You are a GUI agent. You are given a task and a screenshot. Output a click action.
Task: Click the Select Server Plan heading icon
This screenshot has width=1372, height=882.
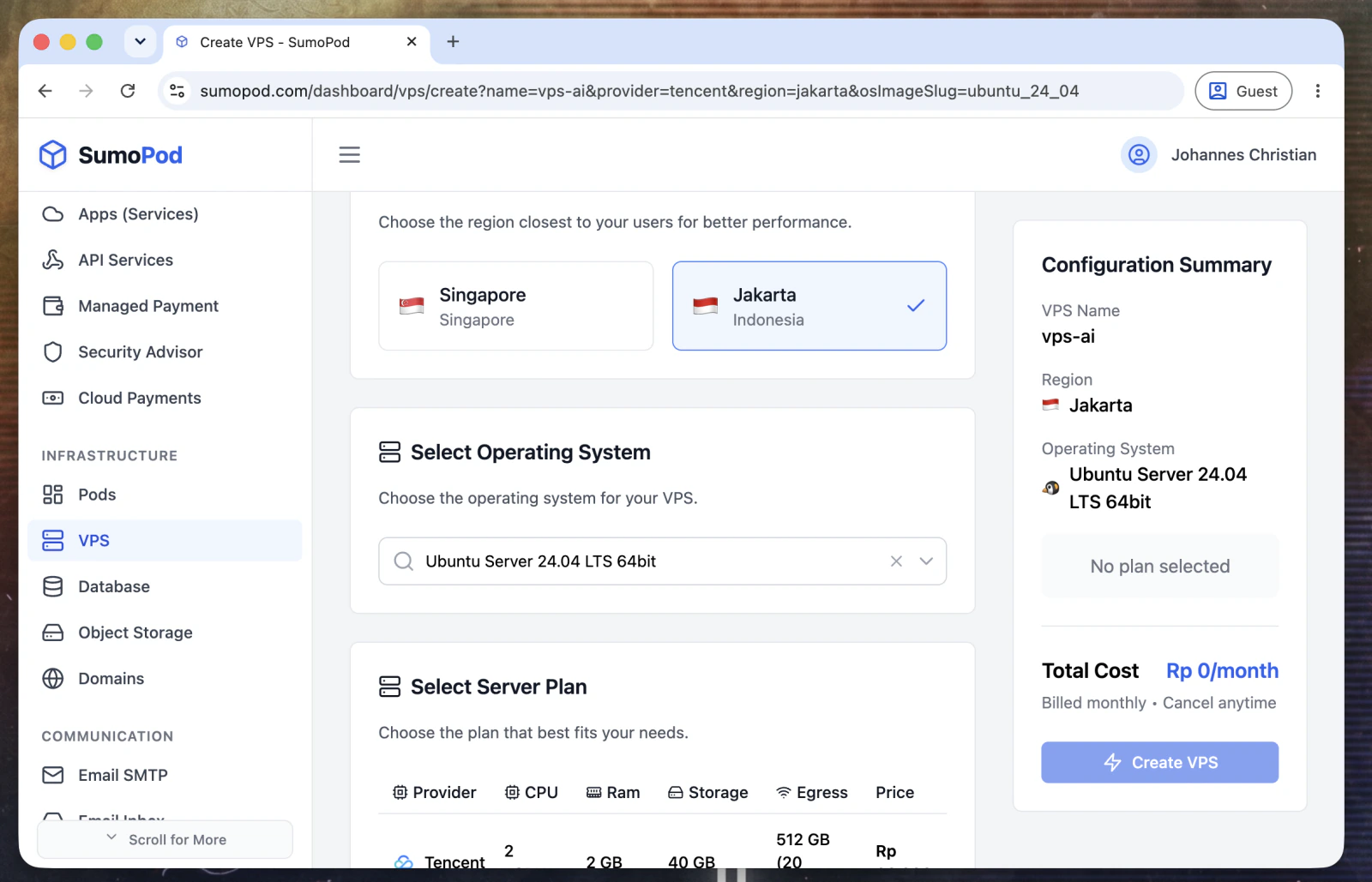(x=390, y=687)
